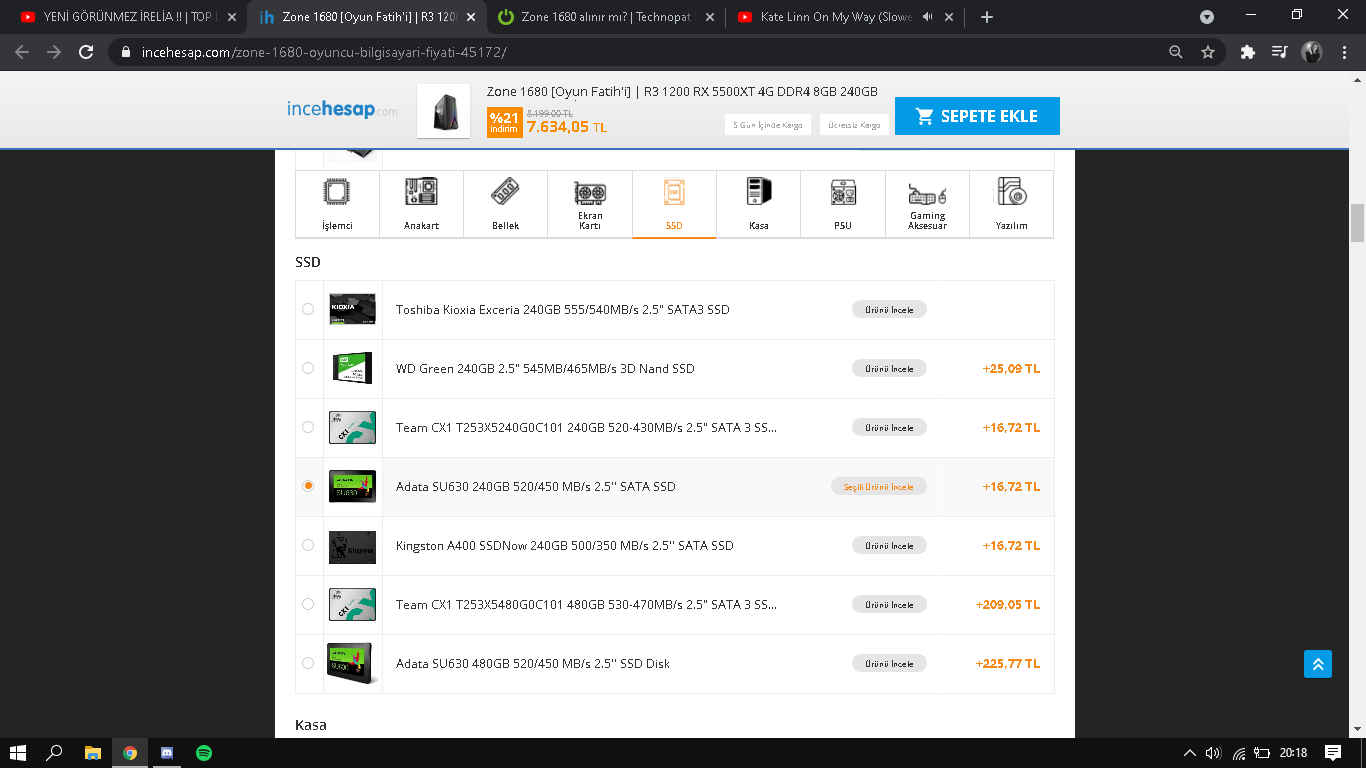Open the Wi-Fi network tray icon

pos(1239,753)
